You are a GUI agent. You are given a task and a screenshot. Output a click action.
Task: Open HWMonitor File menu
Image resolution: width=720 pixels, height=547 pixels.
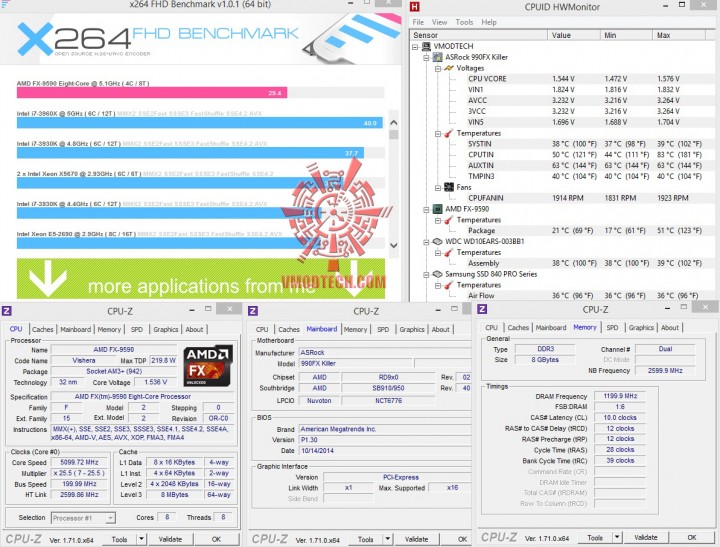pyautogui.click(x=418, y=22)
